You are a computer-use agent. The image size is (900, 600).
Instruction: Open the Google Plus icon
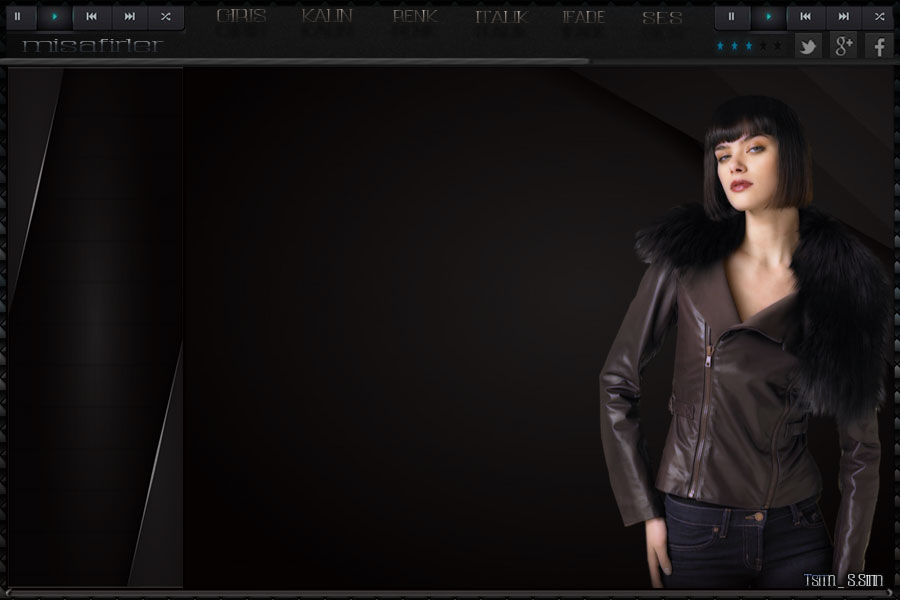pos(843,46)
